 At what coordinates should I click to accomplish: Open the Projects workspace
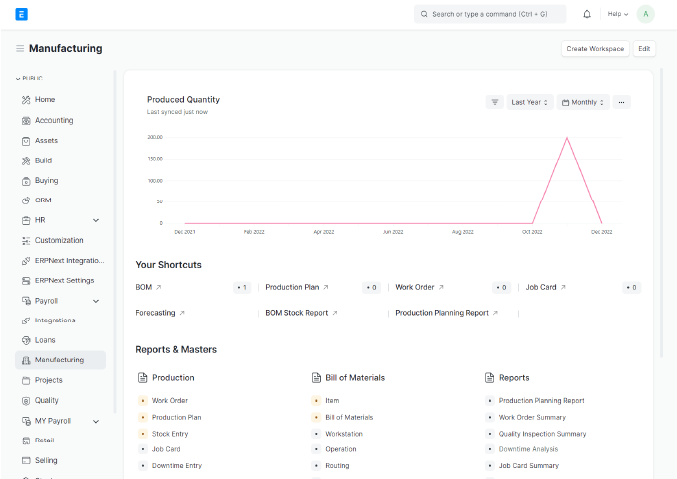click(x=60, y=381)
